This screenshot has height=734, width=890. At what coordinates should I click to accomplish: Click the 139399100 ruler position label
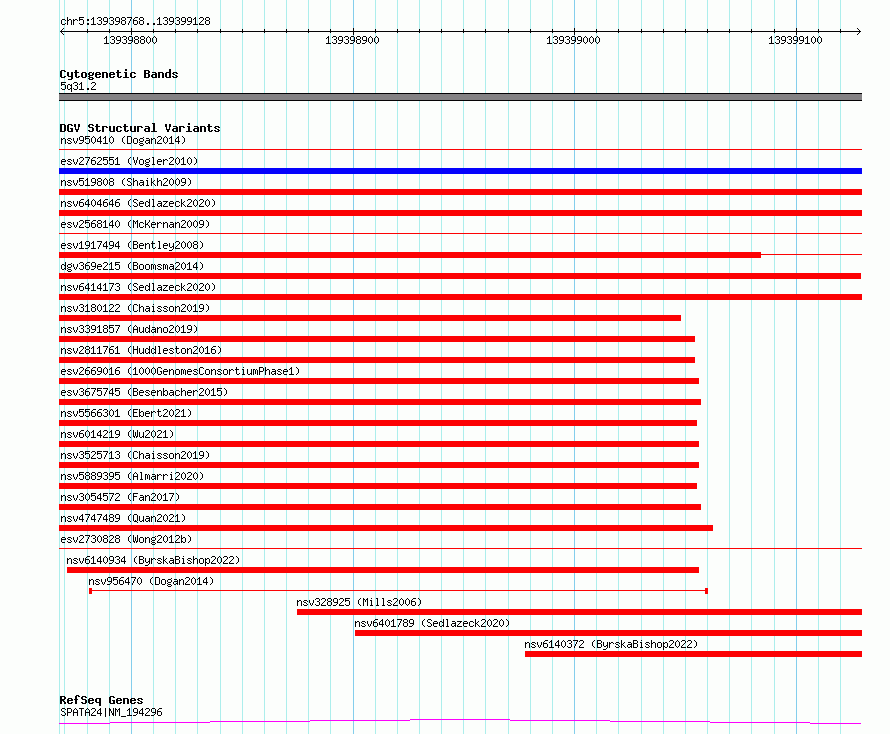pos(795,40)
